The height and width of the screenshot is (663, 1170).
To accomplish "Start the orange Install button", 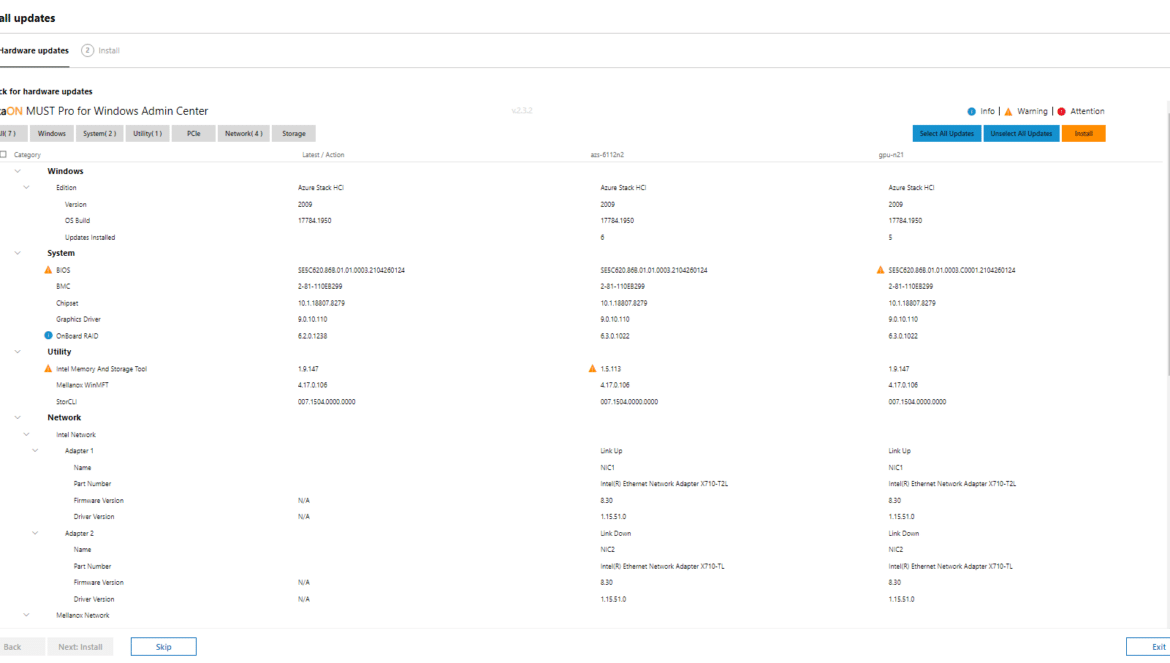I will 1083,133.
